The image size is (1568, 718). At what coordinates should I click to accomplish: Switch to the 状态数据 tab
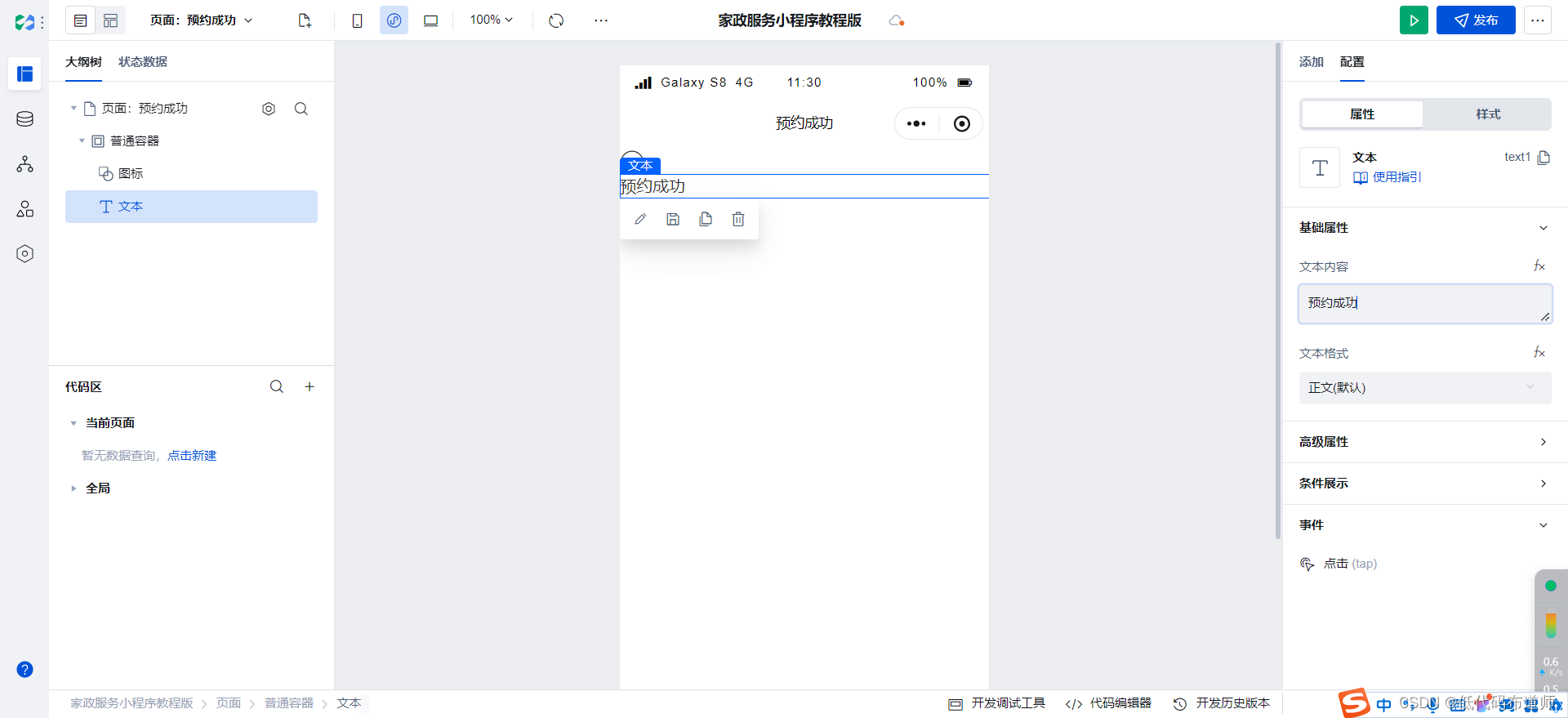tap(143, 62)
